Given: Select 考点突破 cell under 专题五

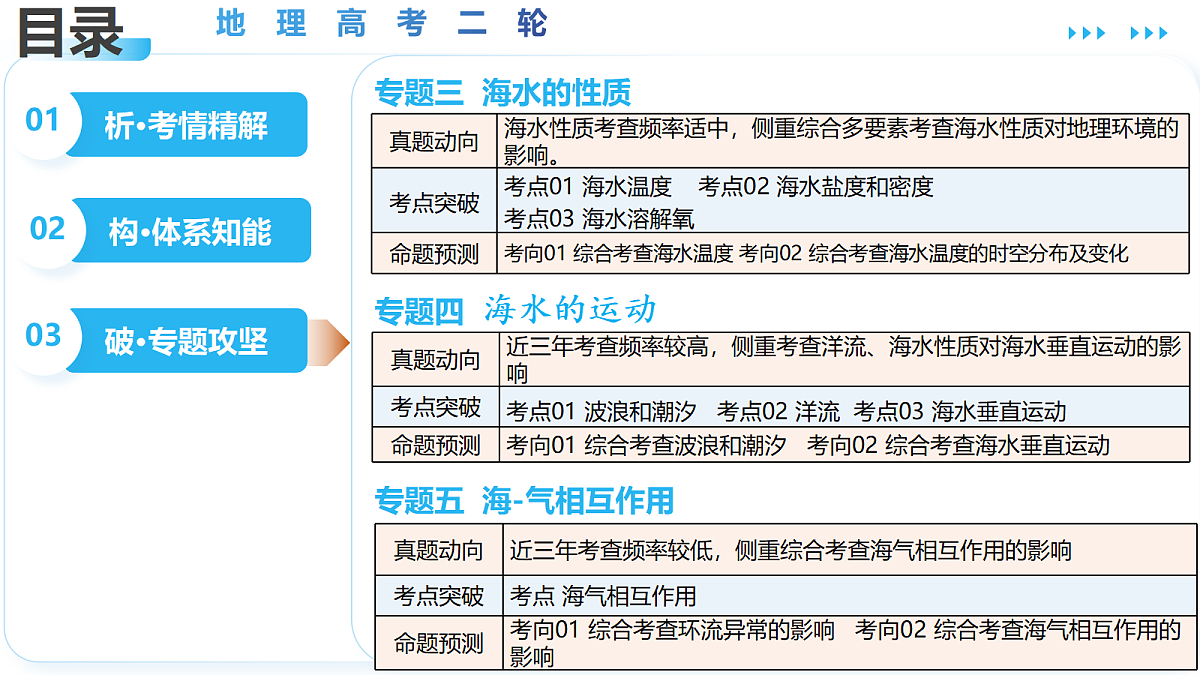Looking at the screenshot, I should pyautogui.click(x=438, y=596).
